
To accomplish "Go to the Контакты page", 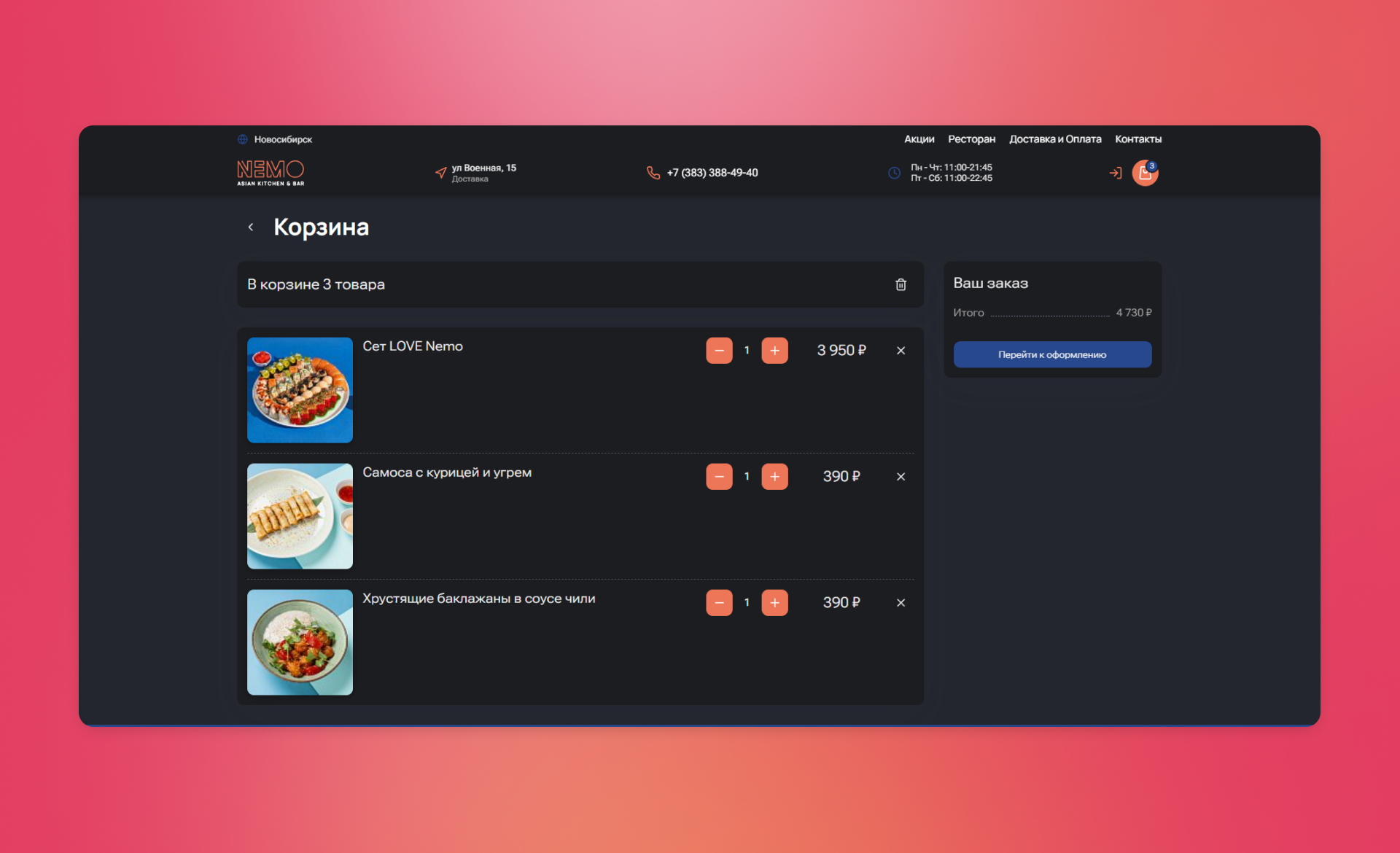I will 1137,139.
